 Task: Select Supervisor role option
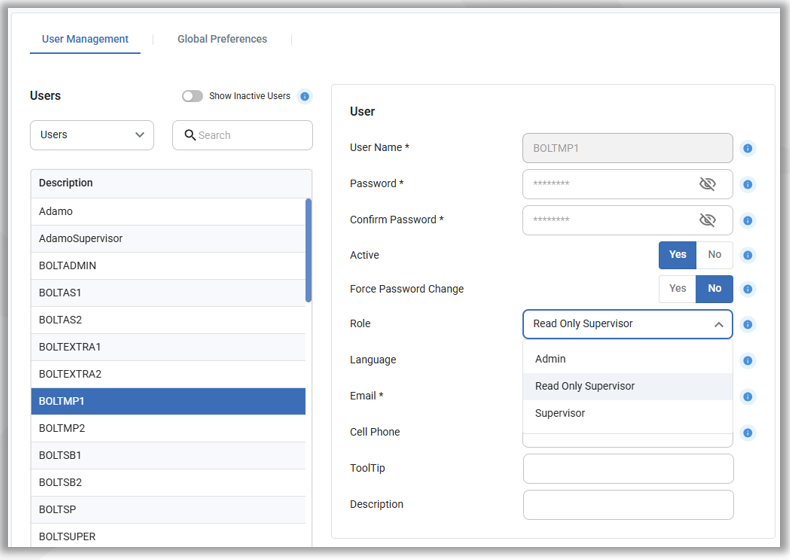tap(560, 413)
